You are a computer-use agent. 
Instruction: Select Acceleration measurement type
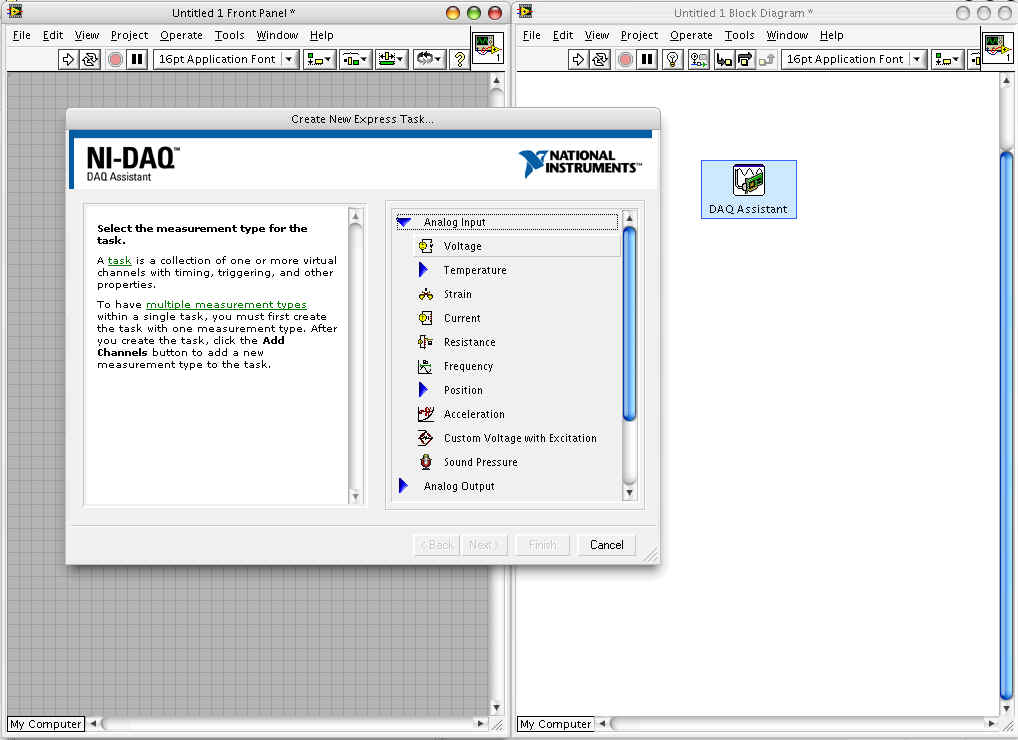coord(474,414)
